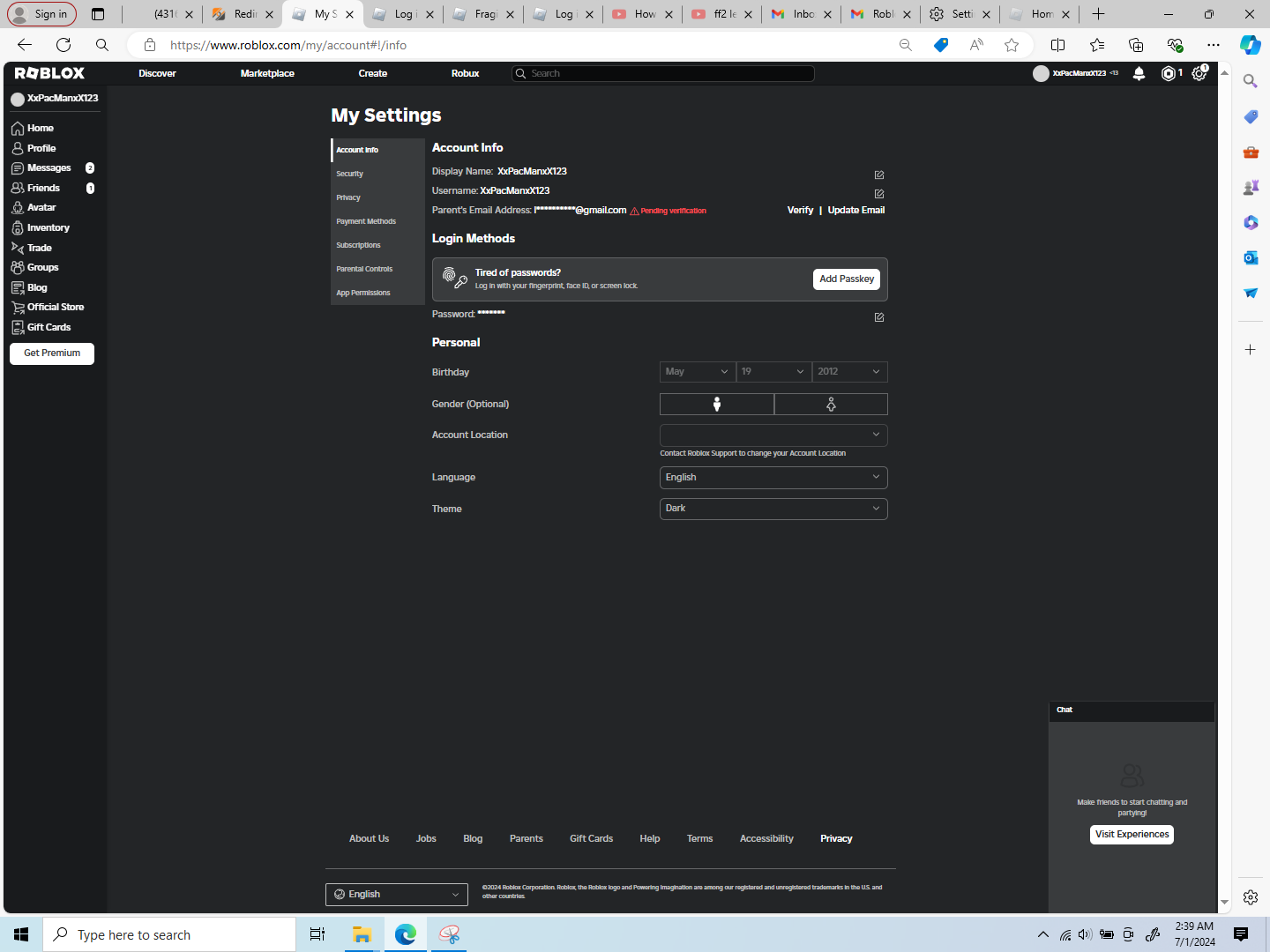1270x952 pixels.
Task: Open the Subscriptions settings tab
Action: (x=377, y=245)
